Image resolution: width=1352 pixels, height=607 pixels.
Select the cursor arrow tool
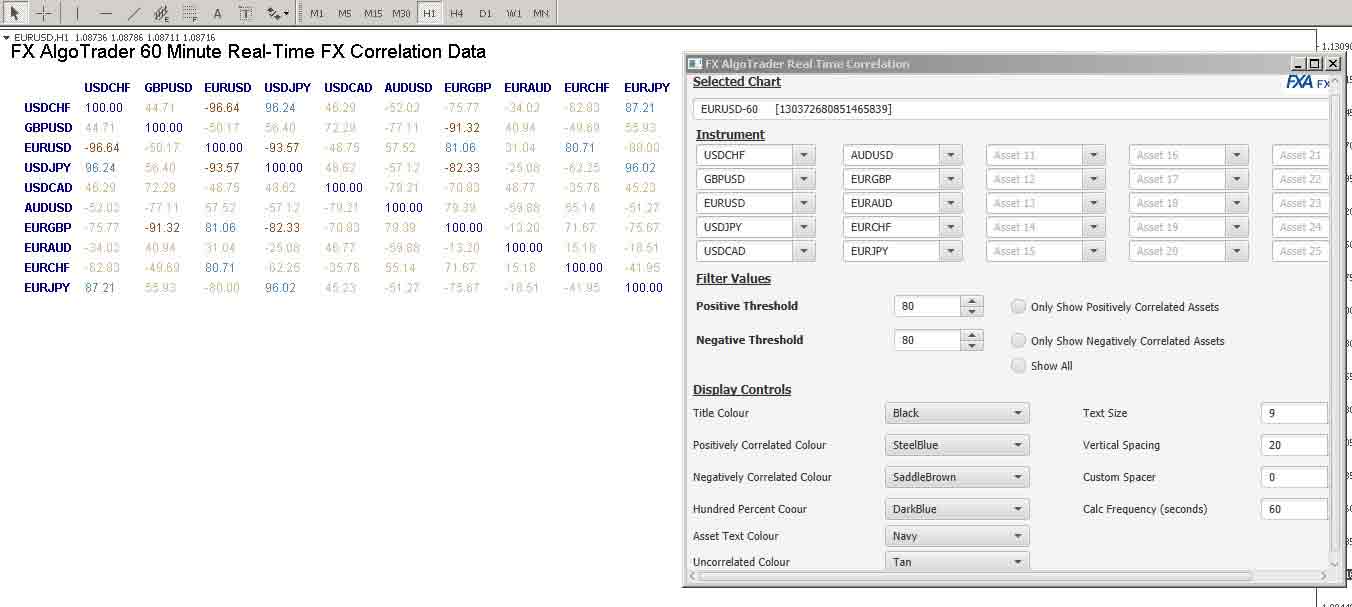click(14, 13)
